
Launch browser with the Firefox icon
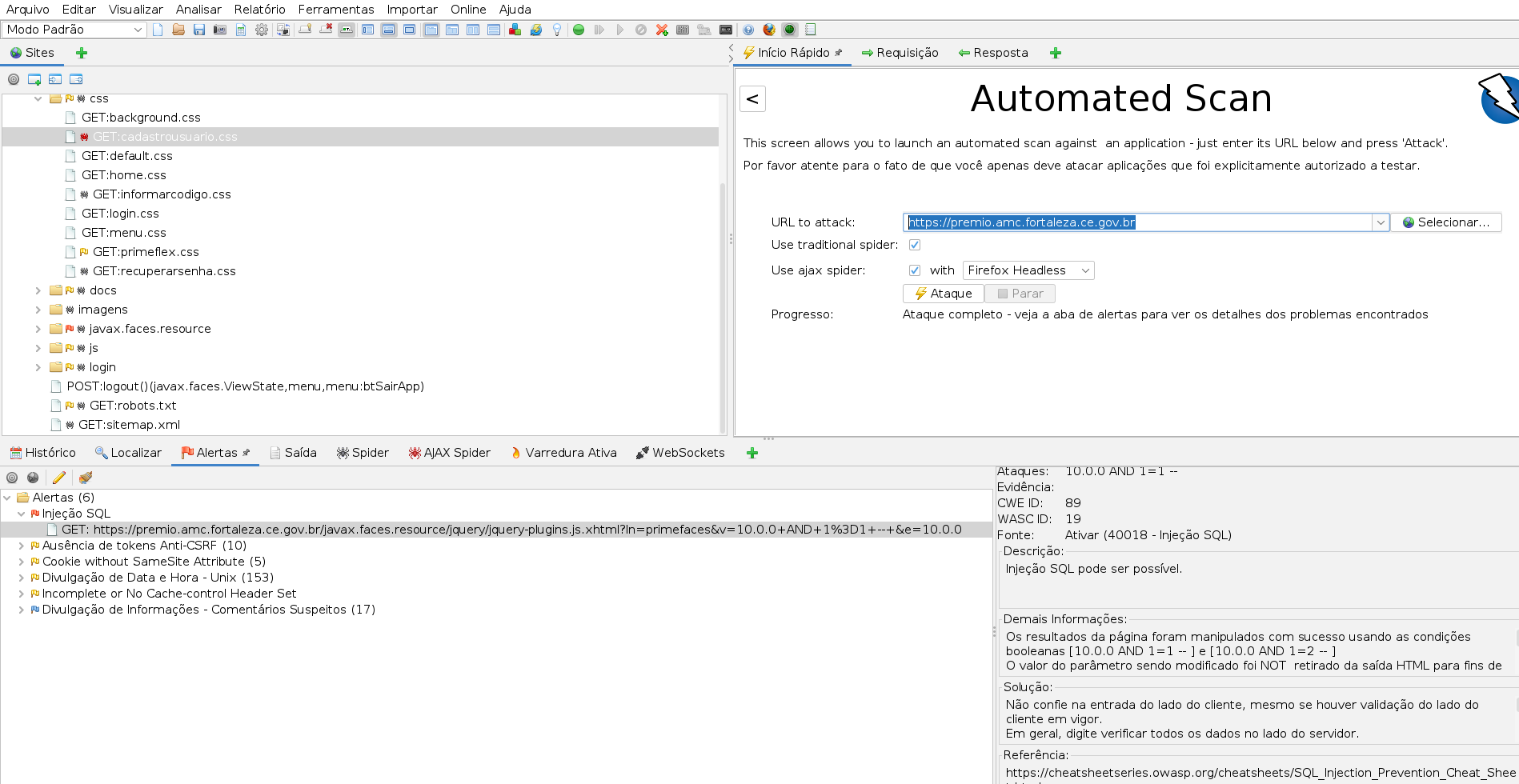769,30
